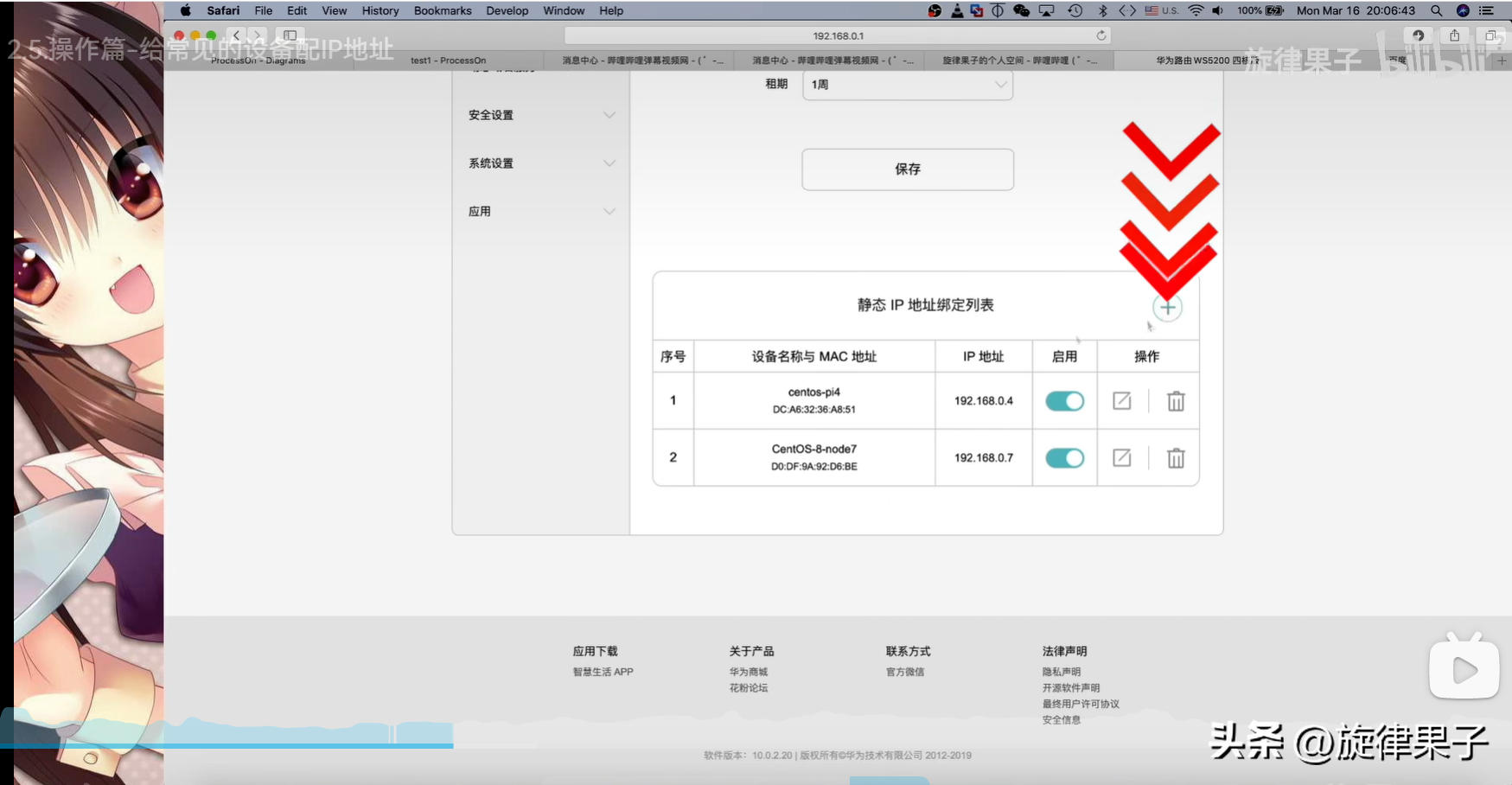
Task: Click the 192.168.0.1 address bar
Action: click(x=837, y=35)
